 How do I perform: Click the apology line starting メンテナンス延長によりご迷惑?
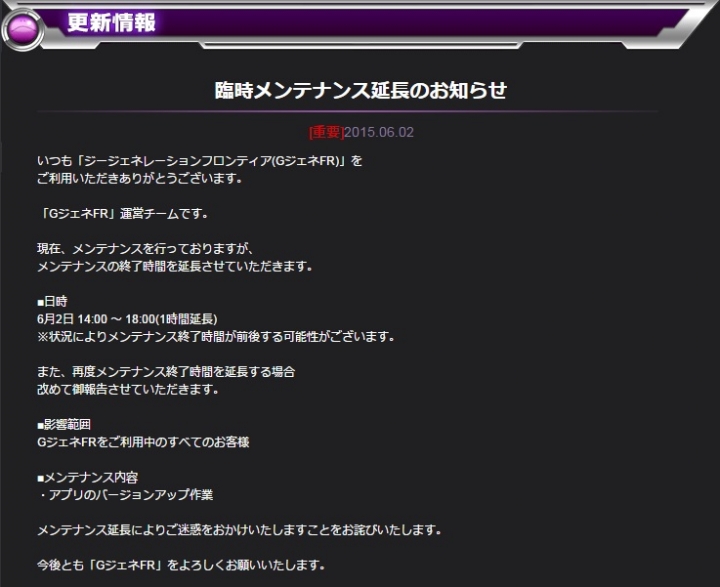[239, 530]
